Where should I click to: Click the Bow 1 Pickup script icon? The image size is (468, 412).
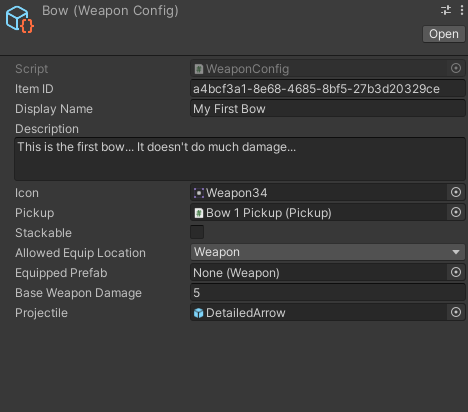coord(199,213)
